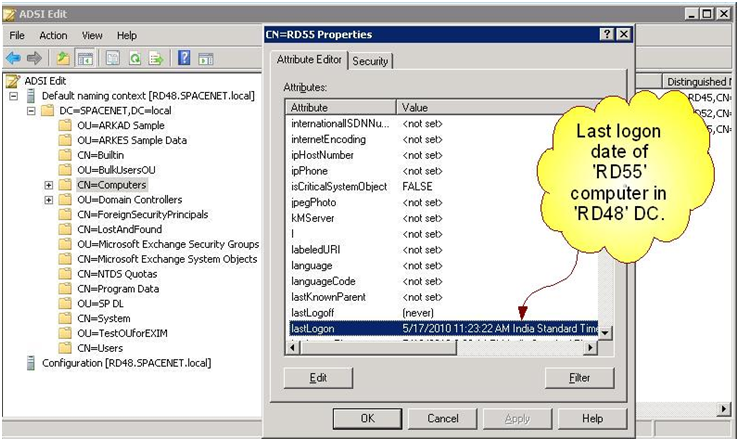
Task: Click the Up one level folder icon
Action: coord(63,58)
